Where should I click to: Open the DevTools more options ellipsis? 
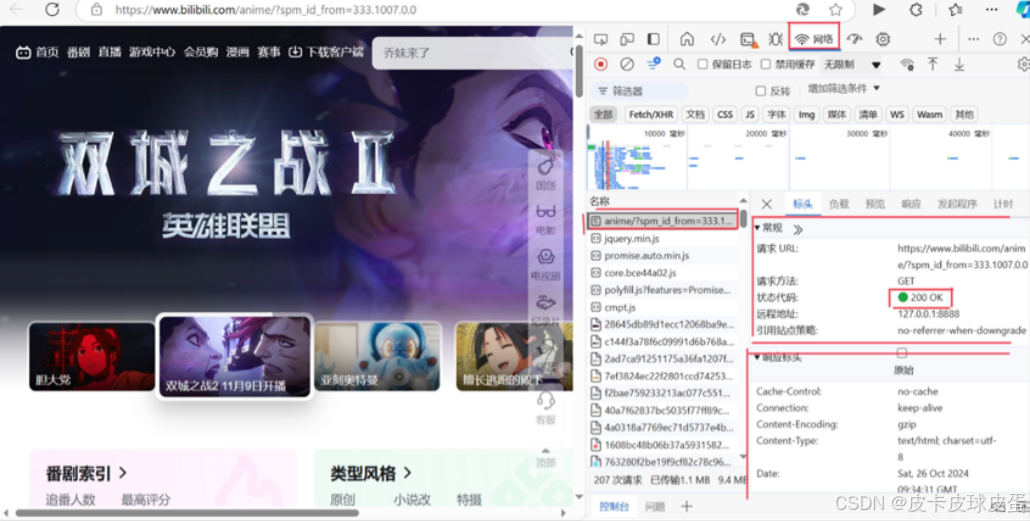(x=974, y=39)
